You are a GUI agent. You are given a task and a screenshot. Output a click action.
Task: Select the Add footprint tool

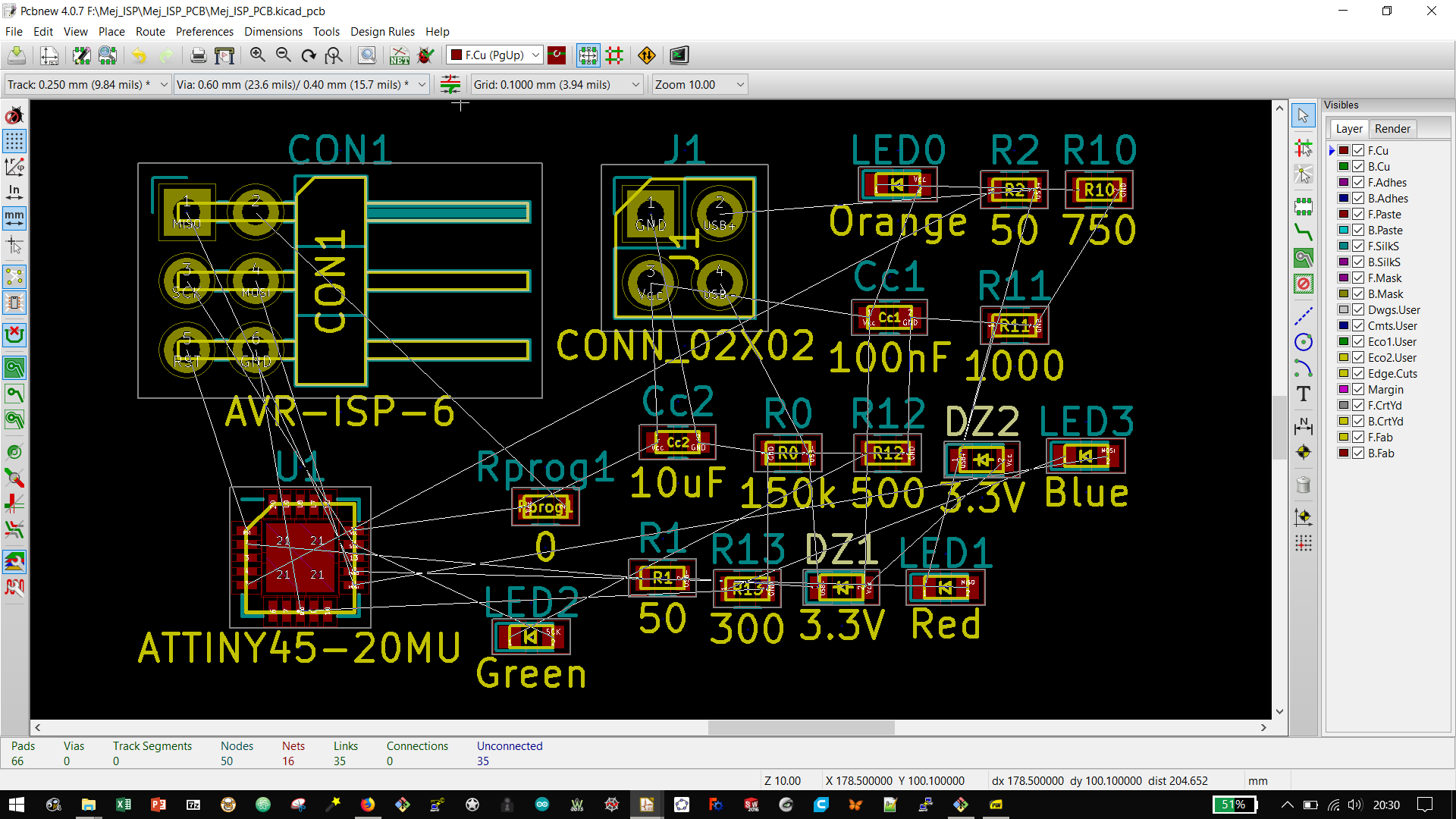pyautogui.click(x=1304, y=206)
